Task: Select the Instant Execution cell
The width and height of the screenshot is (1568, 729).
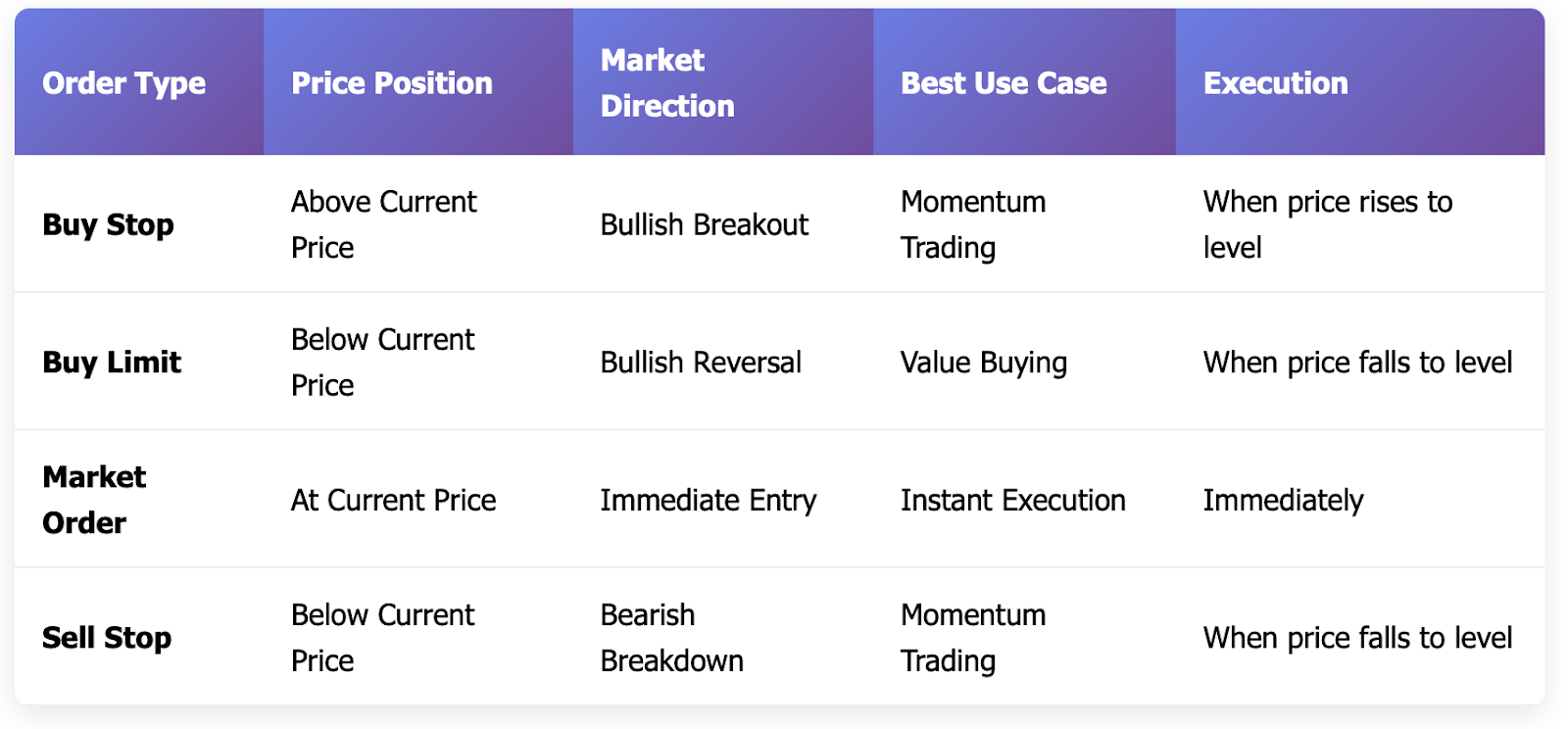Action: [1012, 500]
